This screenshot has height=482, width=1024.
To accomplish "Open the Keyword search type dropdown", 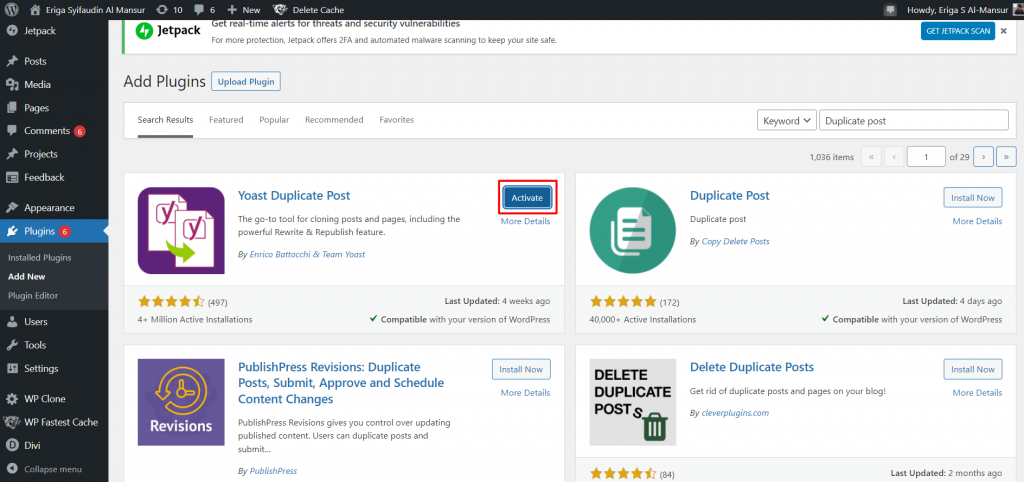I will click(x=786, y=121).
